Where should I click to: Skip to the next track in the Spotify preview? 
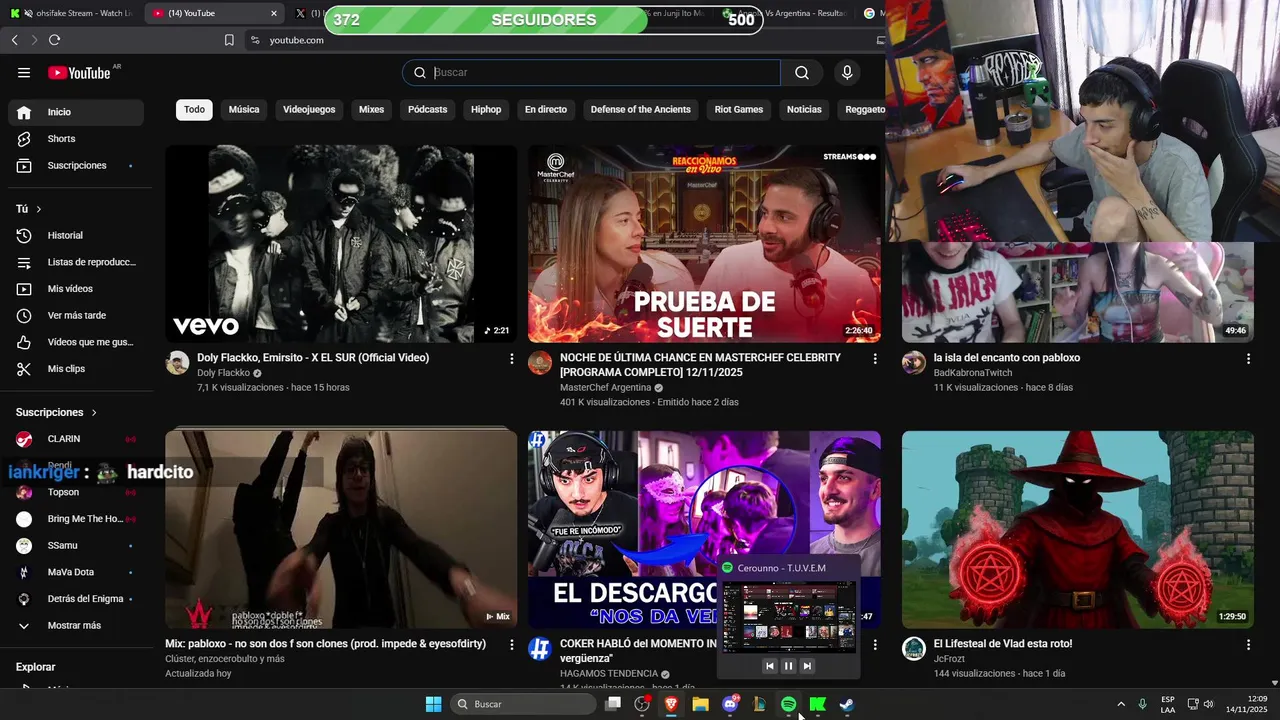point(807,666)
